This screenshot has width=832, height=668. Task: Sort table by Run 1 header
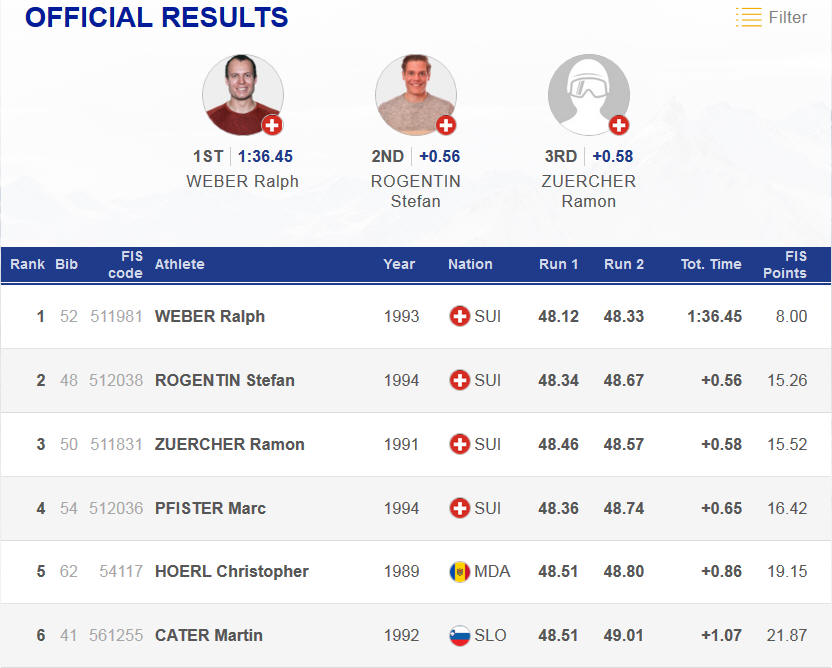(x=558, y=264)
